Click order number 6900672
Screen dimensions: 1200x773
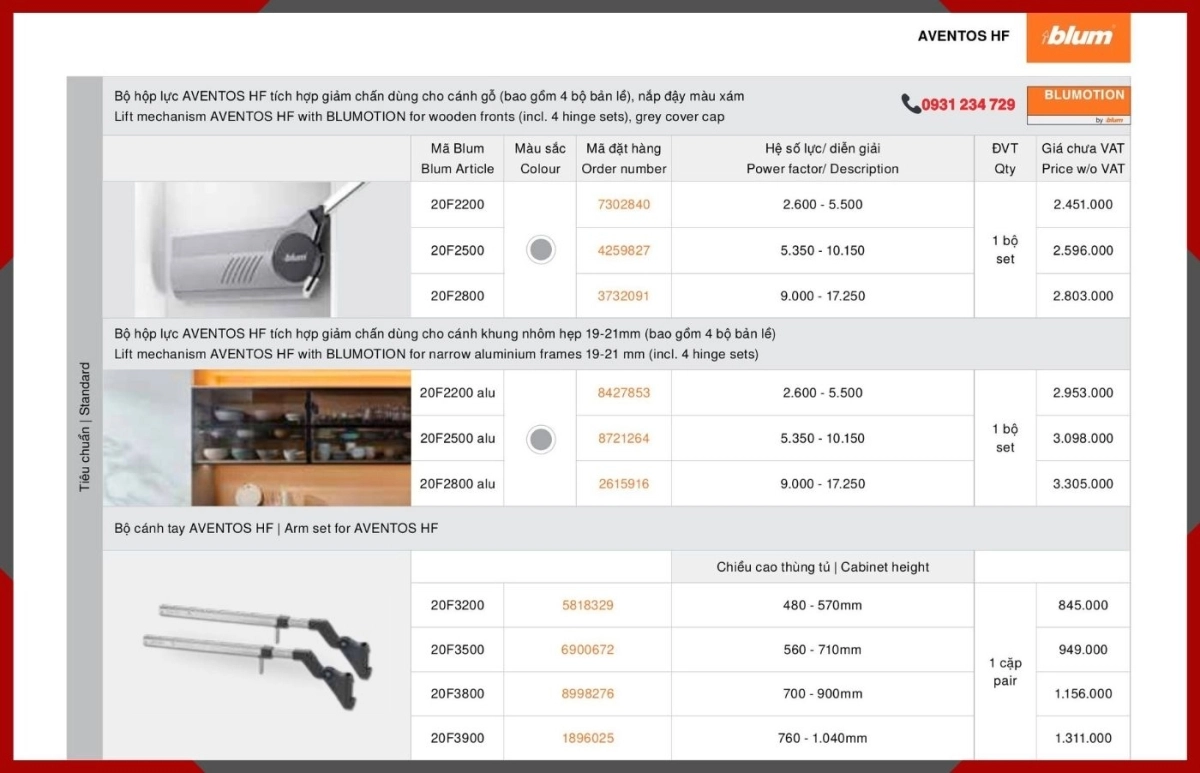pos(587,650)
